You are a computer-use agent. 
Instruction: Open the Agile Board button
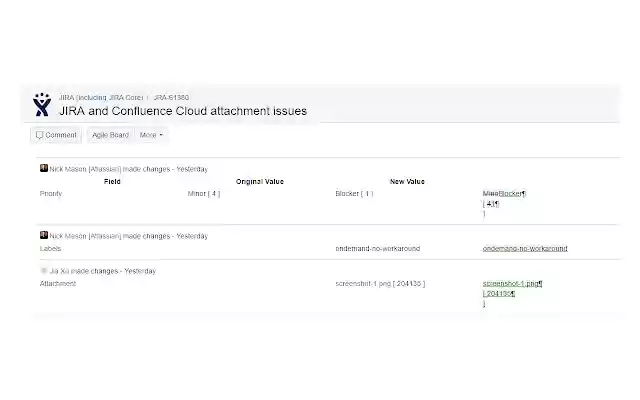pyautogui.click(x=110, y=135)
